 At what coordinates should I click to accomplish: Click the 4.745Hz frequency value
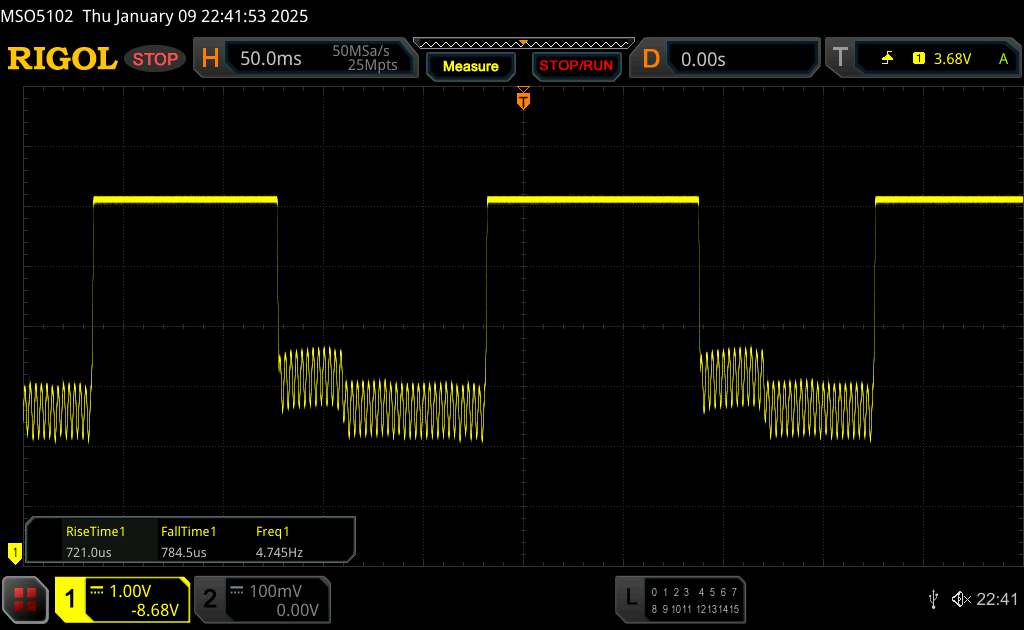(x=279, y=552)
